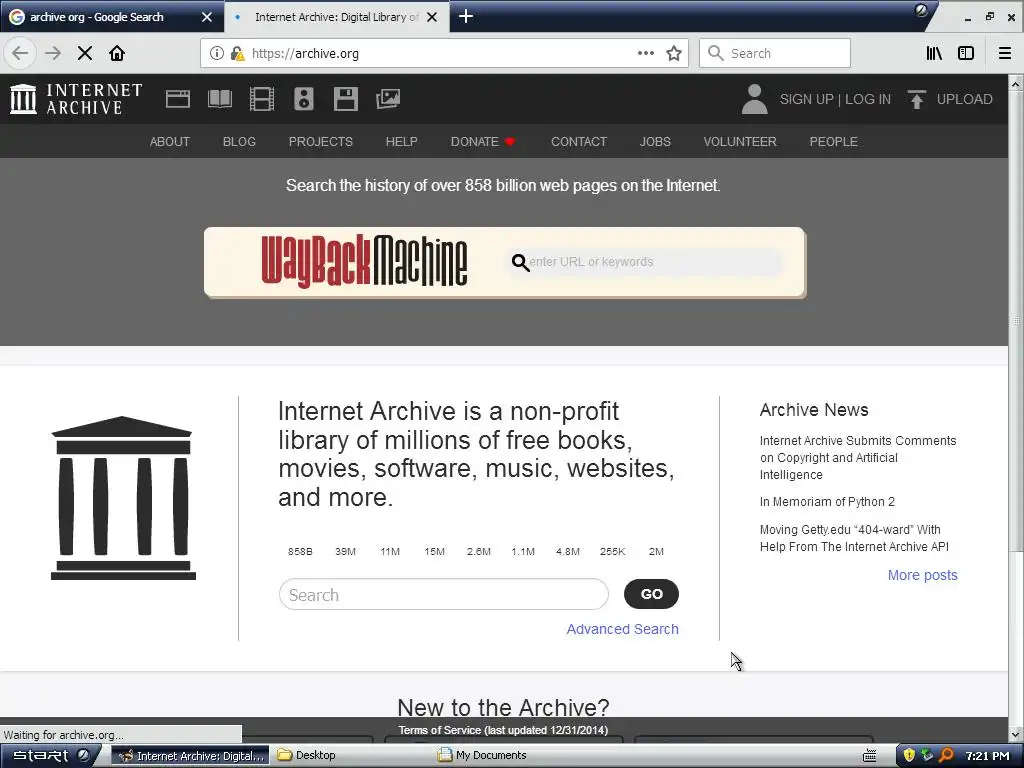This screenshot has width=1024, height=768.
Task: Click the 858B web pages count
Action: point(300,552)
